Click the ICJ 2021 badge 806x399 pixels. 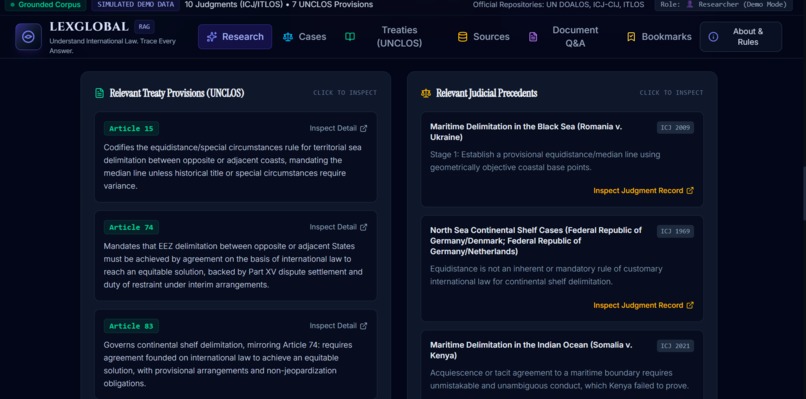coord(675,346)
